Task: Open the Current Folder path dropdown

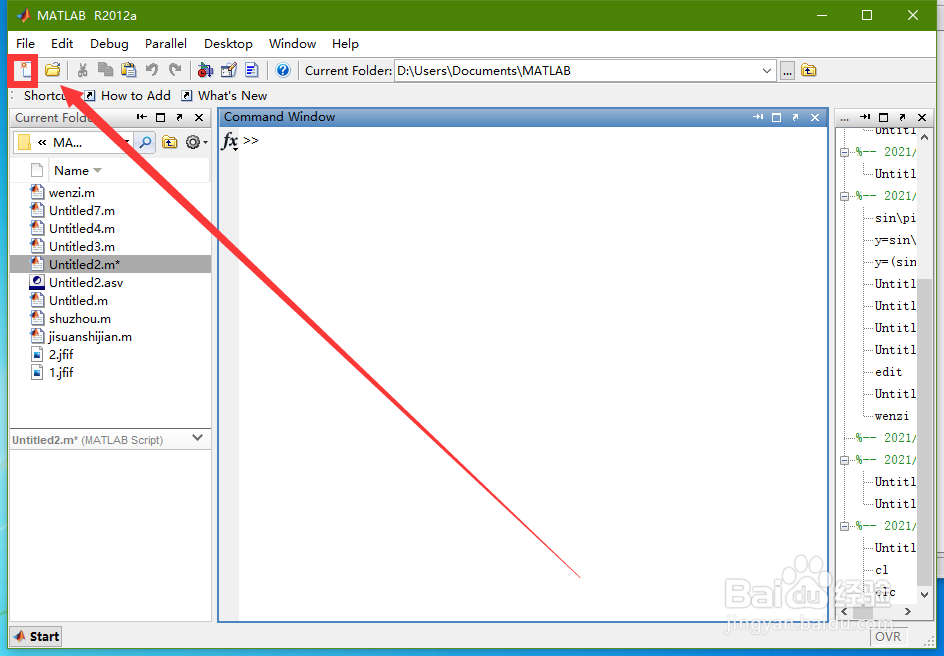Action: click(766, 71)
